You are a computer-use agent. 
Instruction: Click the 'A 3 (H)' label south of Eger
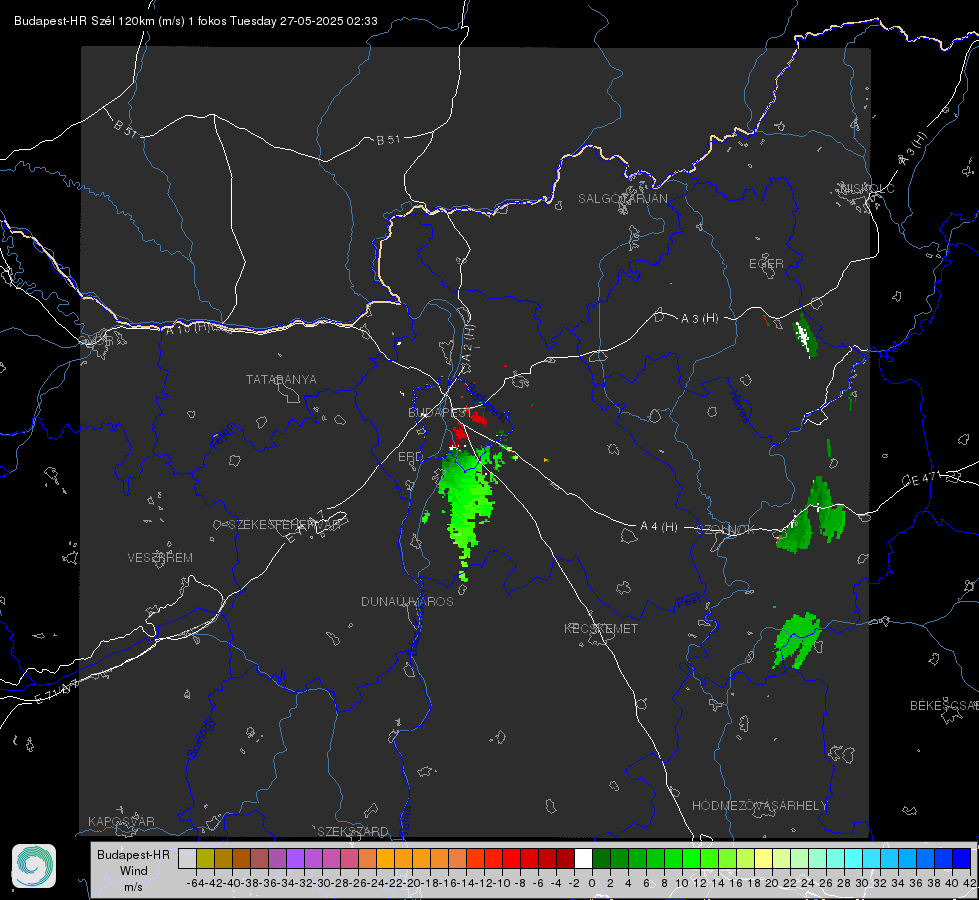tap(699, 319)
